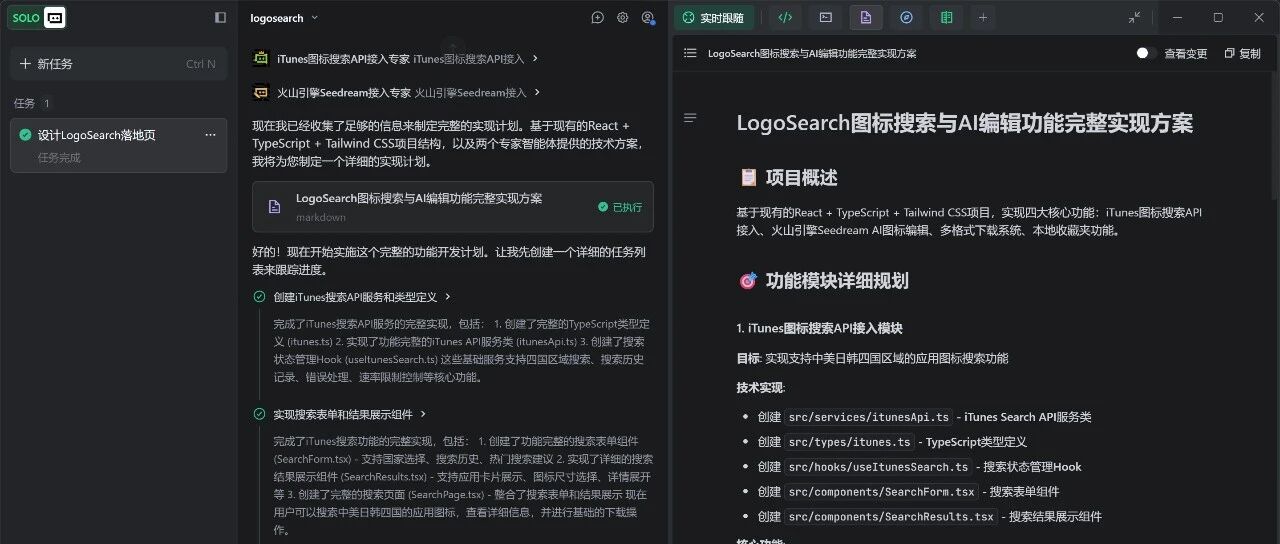Click the 任务完成 status text

(x=59, y=158)
